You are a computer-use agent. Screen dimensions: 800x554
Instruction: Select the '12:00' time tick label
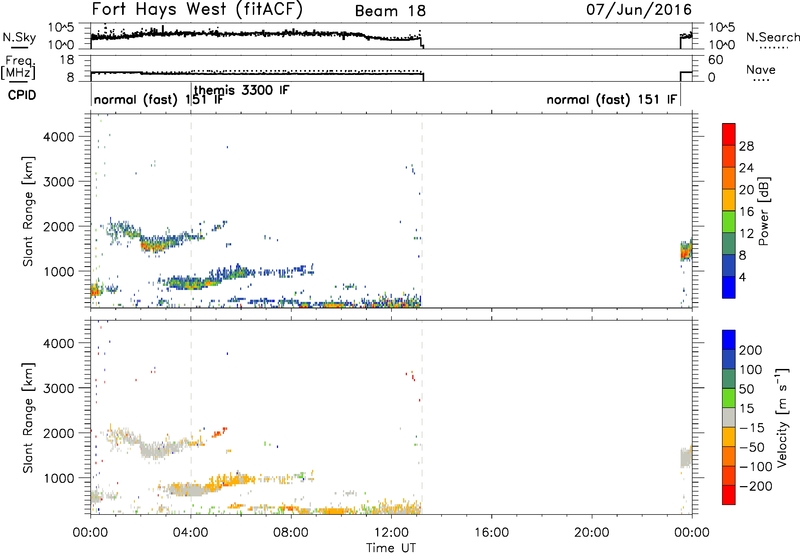pyautogui.click(x=391, y=533)
